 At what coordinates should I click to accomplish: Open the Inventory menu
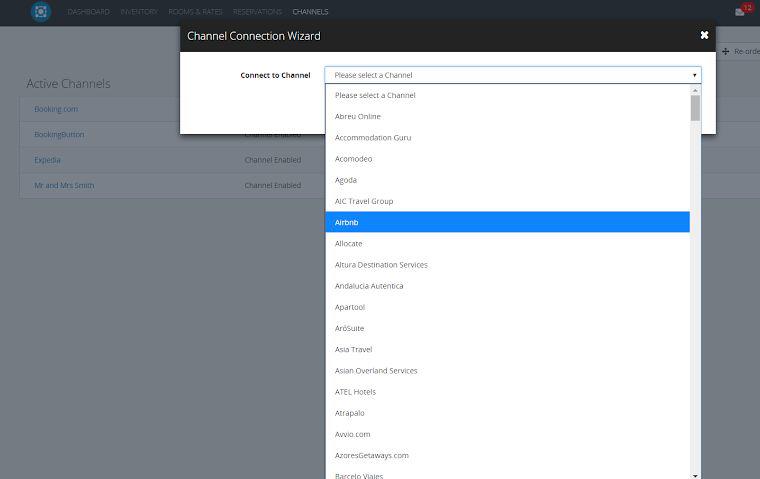coord(139,12)
